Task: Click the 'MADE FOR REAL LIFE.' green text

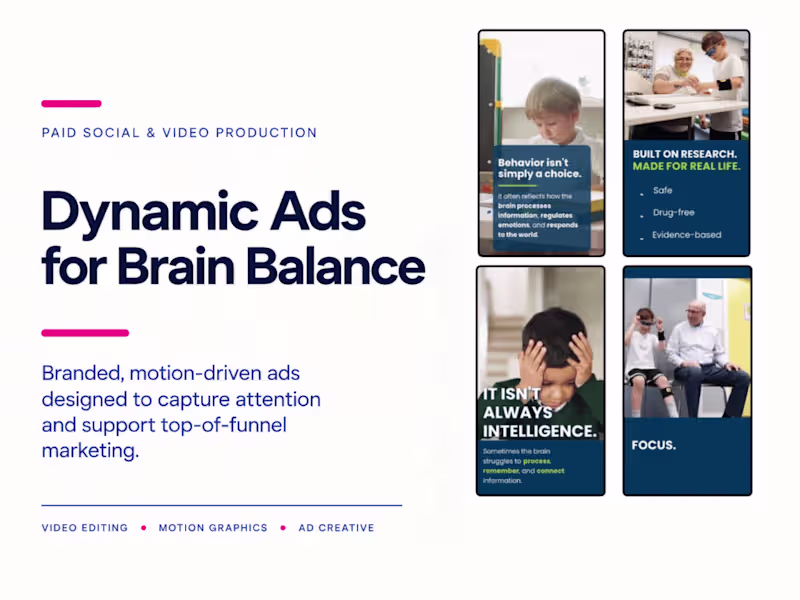Action: [686, 166]
